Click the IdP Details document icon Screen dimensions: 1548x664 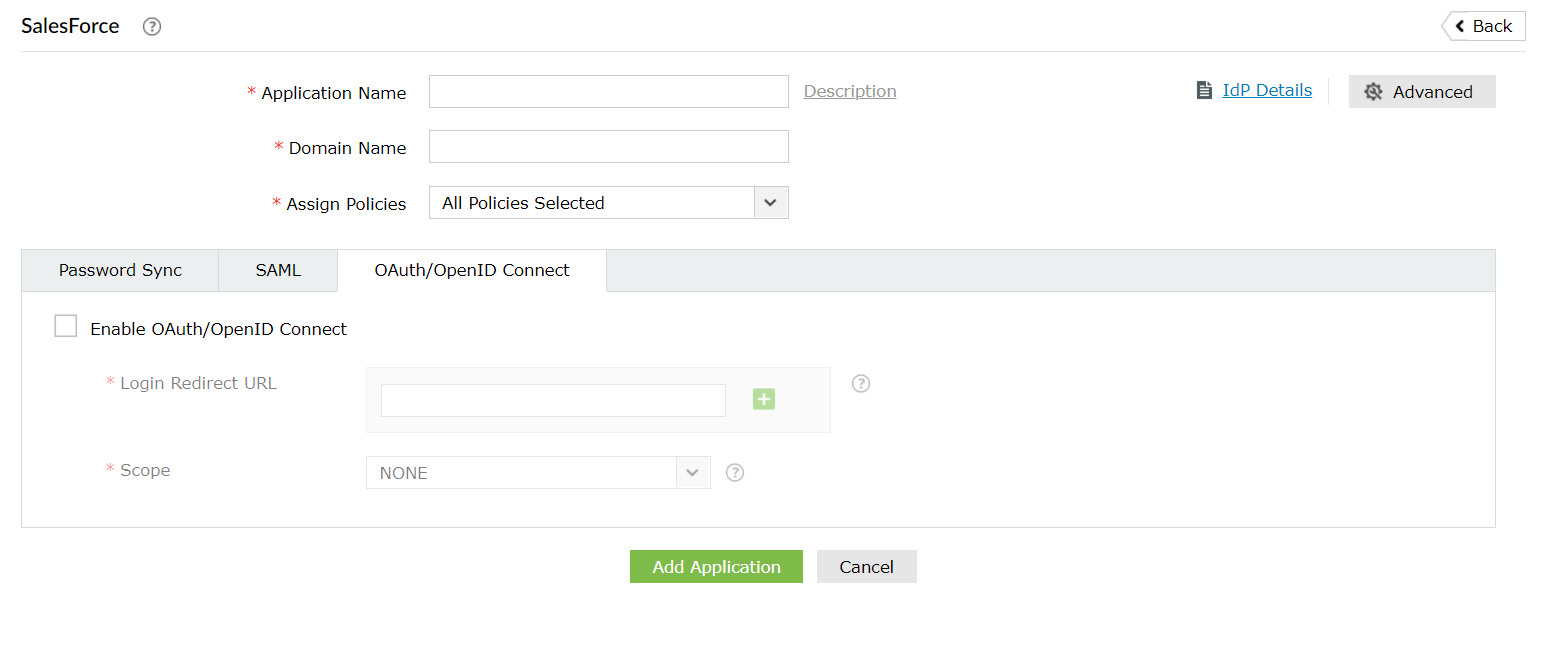[1204, 91]
